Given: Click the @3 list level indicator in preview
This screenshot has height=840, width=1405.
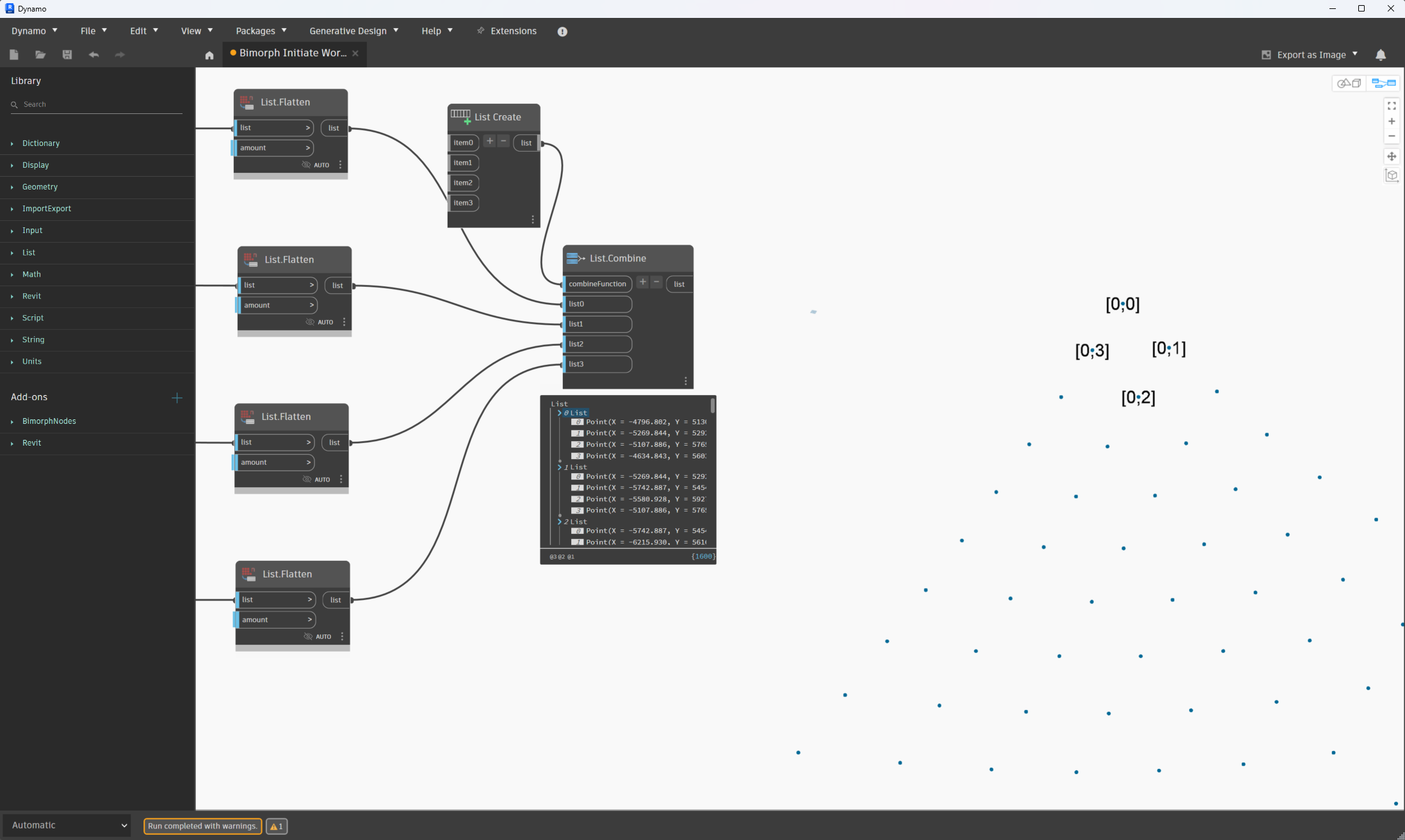Looking at the screenshot, I should [553, 557].
